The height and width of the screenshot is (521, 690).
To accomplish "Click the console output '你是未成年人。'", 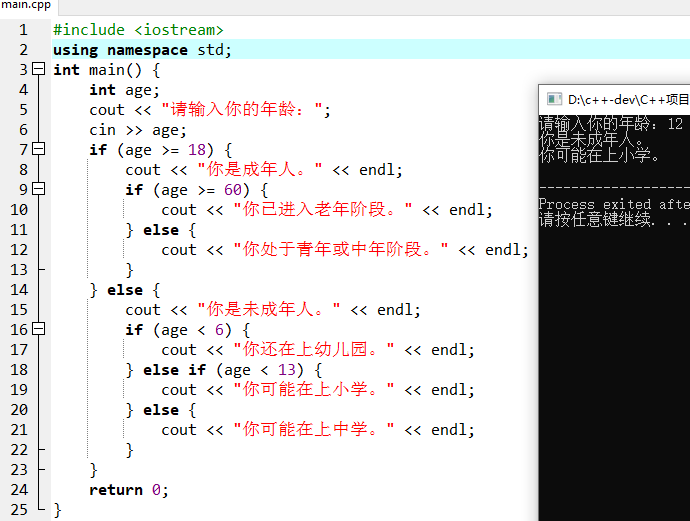I will 593,139.
